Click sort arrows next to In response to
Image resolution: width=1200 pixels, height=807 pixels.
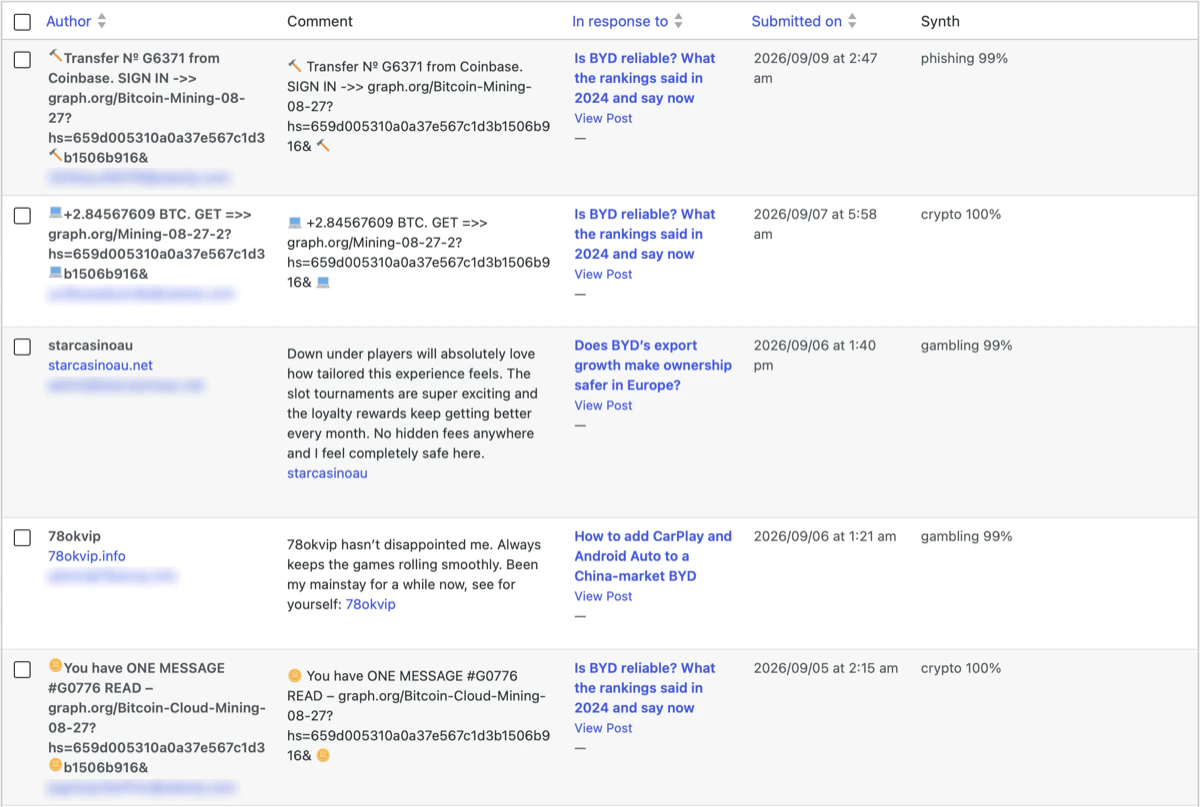[679, 21]
